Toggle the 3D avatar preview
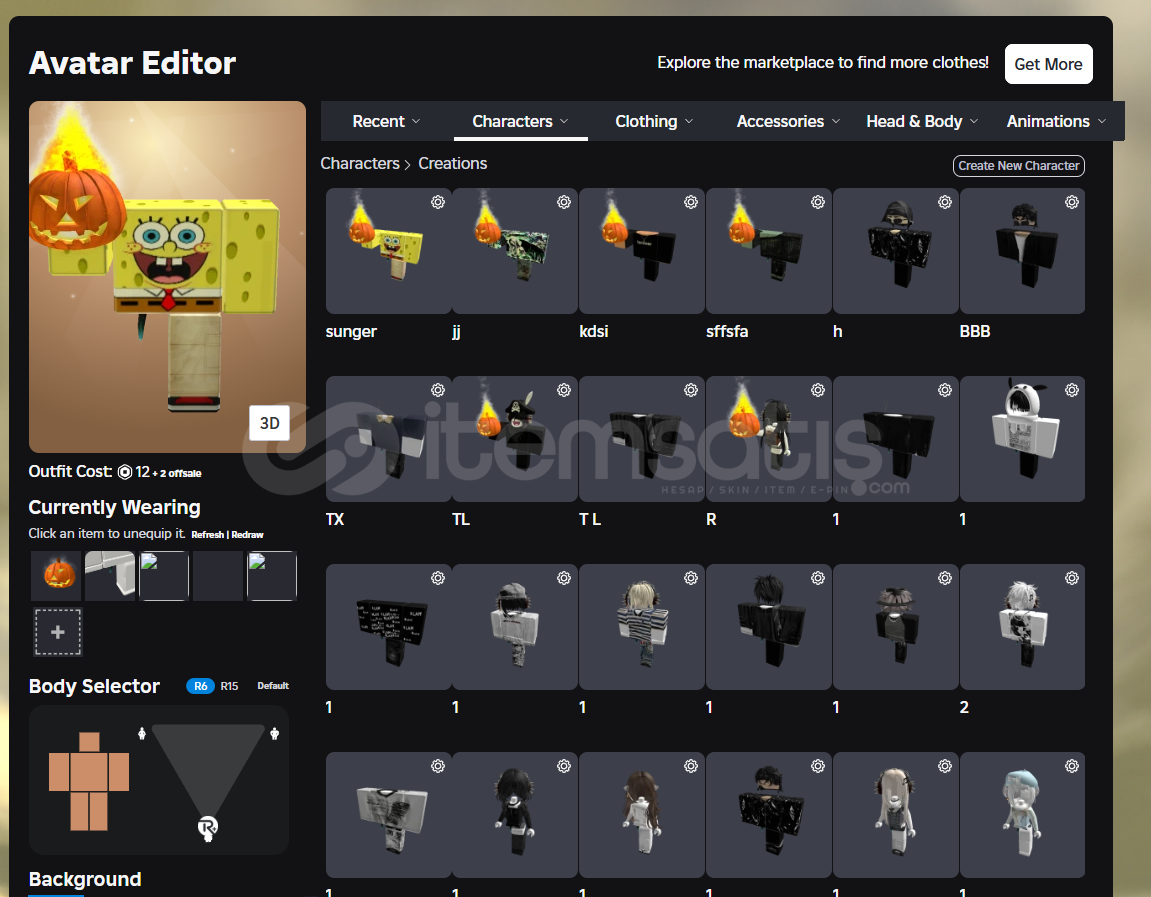1151x897 pixels. click(269, 423)
